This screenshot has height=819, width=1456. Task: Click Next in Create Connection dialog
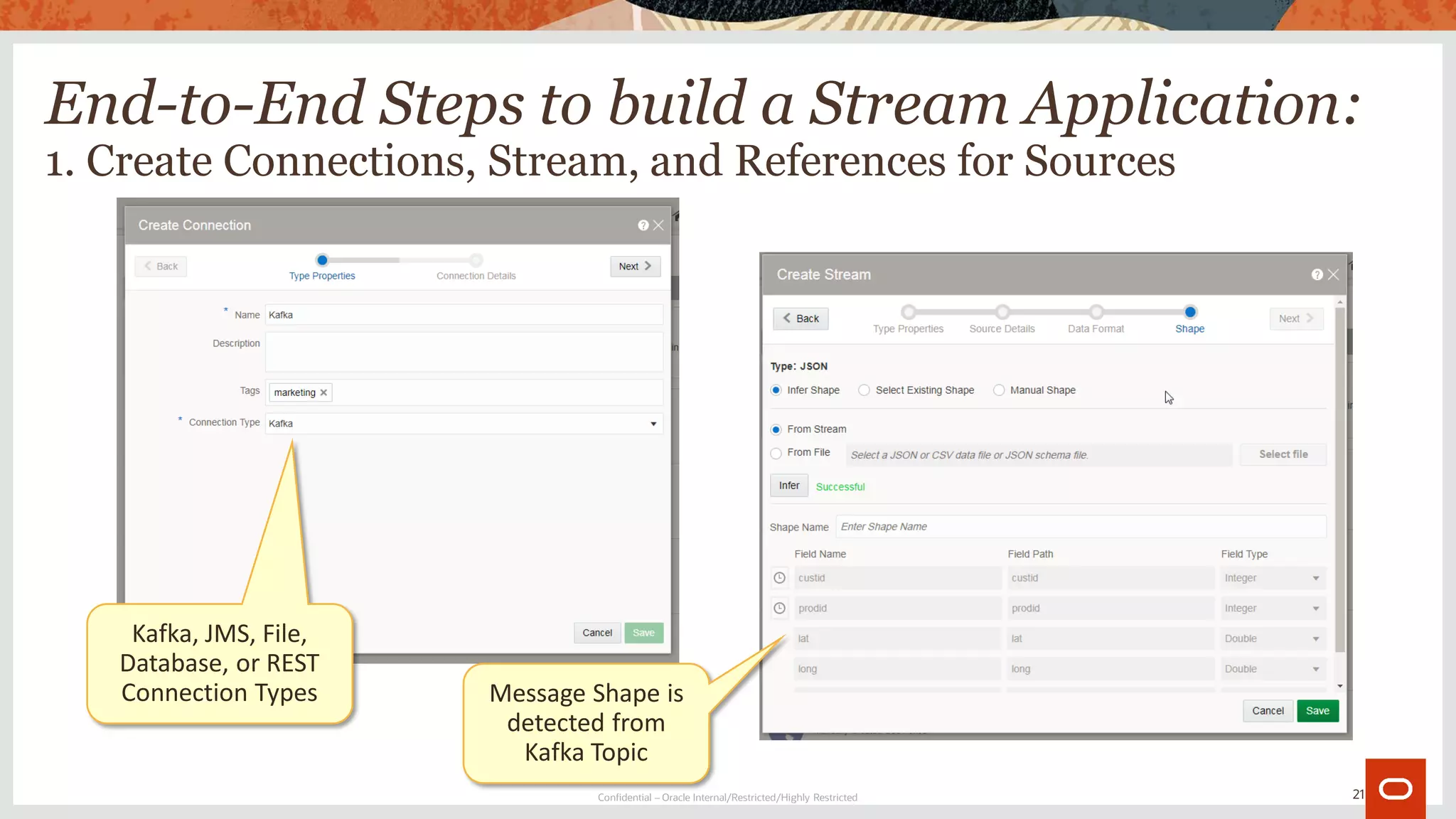[x=635, y=267]
